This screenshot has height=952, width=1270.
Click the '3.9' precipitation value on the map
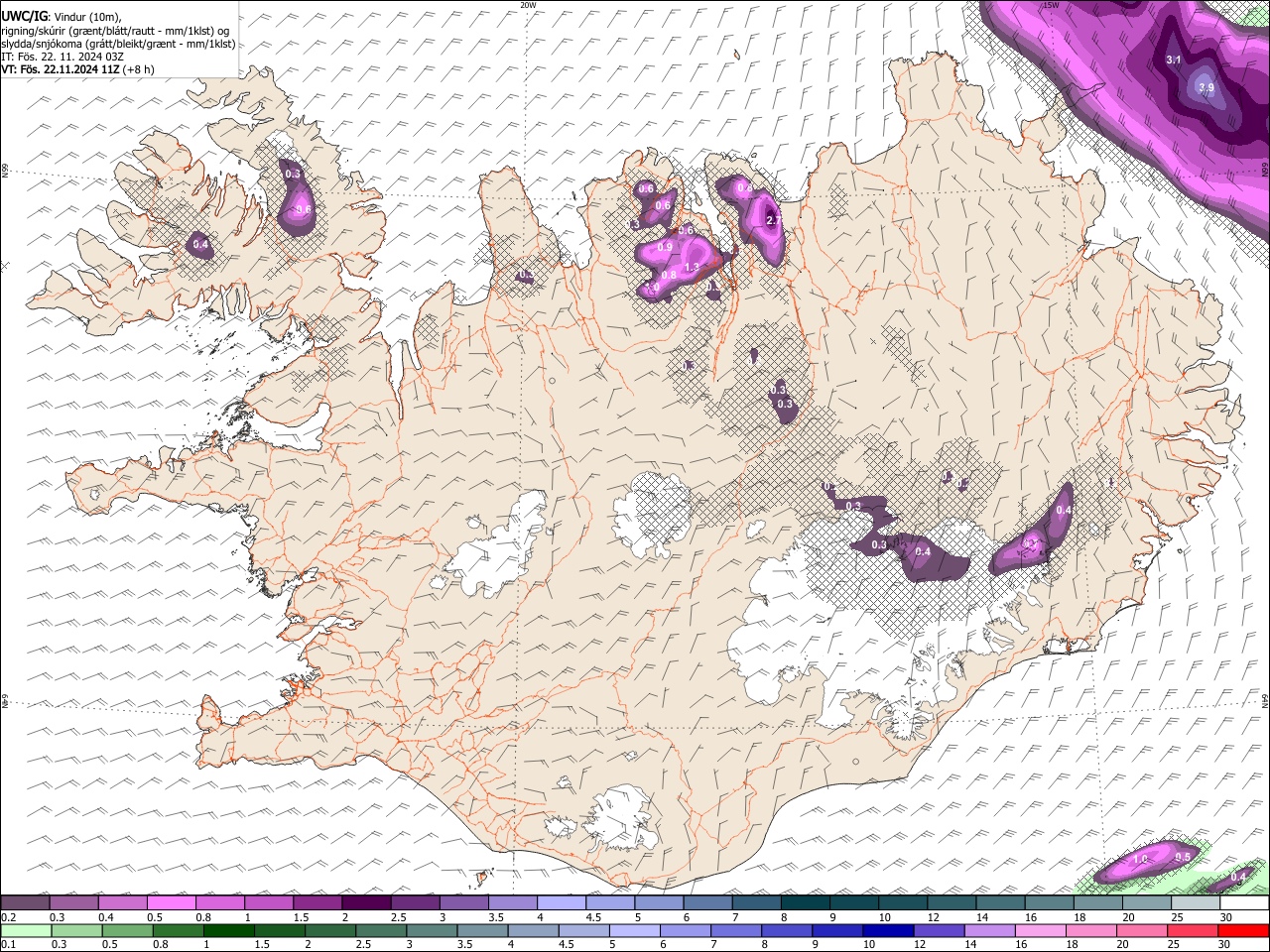coord(1206,88)
